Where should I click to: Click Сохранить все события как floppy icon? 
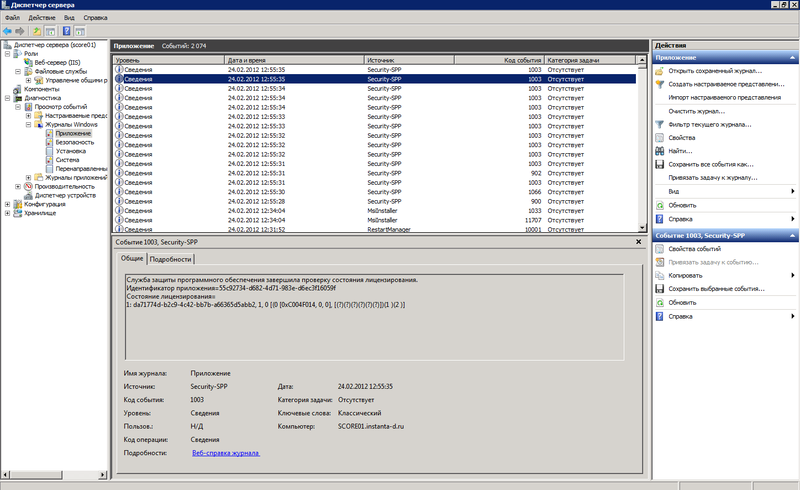click(x=660, y=164)
